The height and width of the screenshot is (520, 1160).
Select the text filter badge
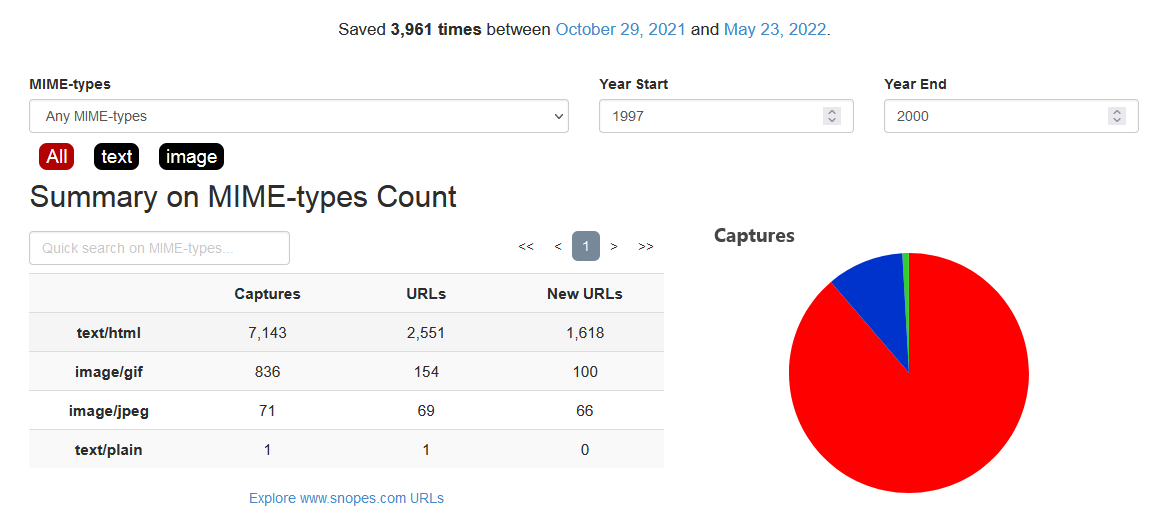coord(116,157)
